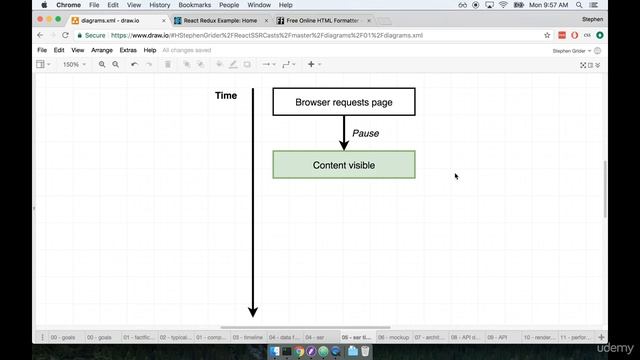Open the Extras menu

tap(128, 50)
